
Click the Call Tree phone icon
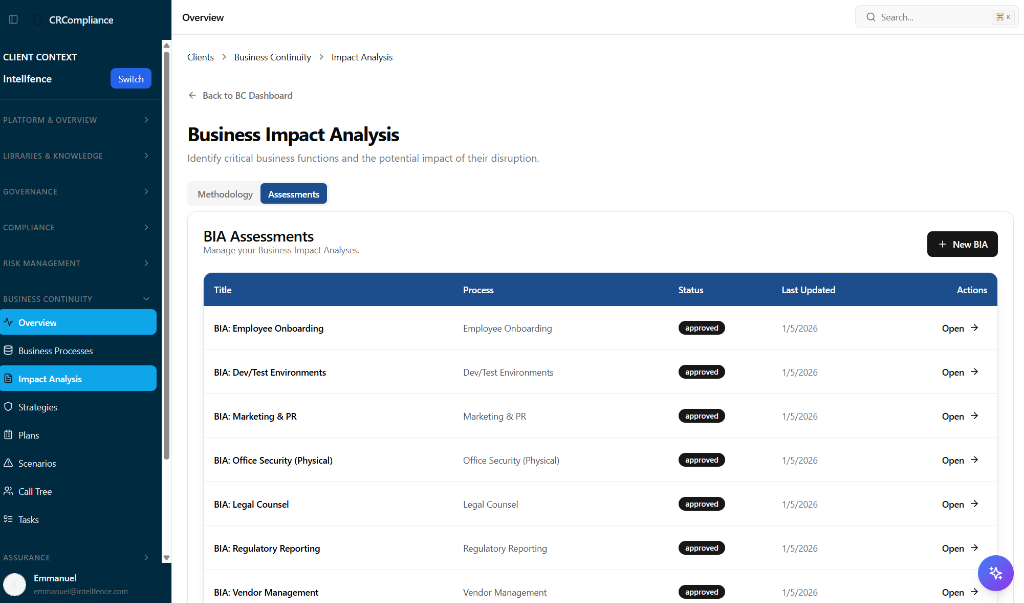(x=9, y=491)
